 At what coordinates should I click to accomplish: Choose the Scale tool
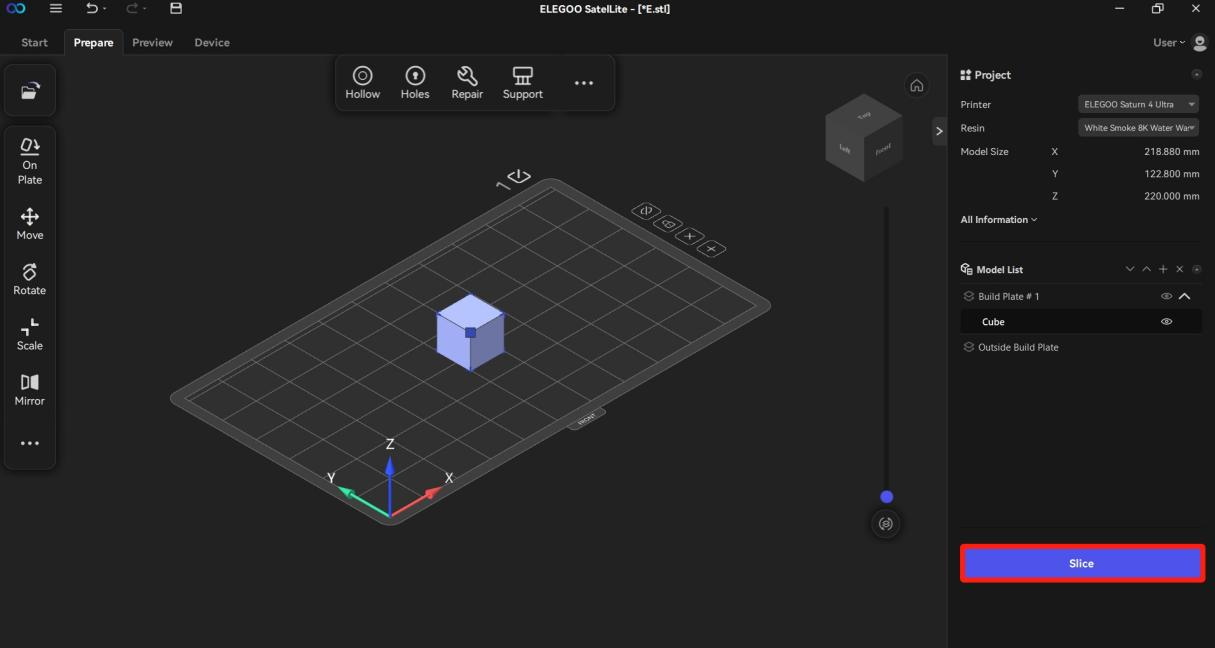(30, 334)
